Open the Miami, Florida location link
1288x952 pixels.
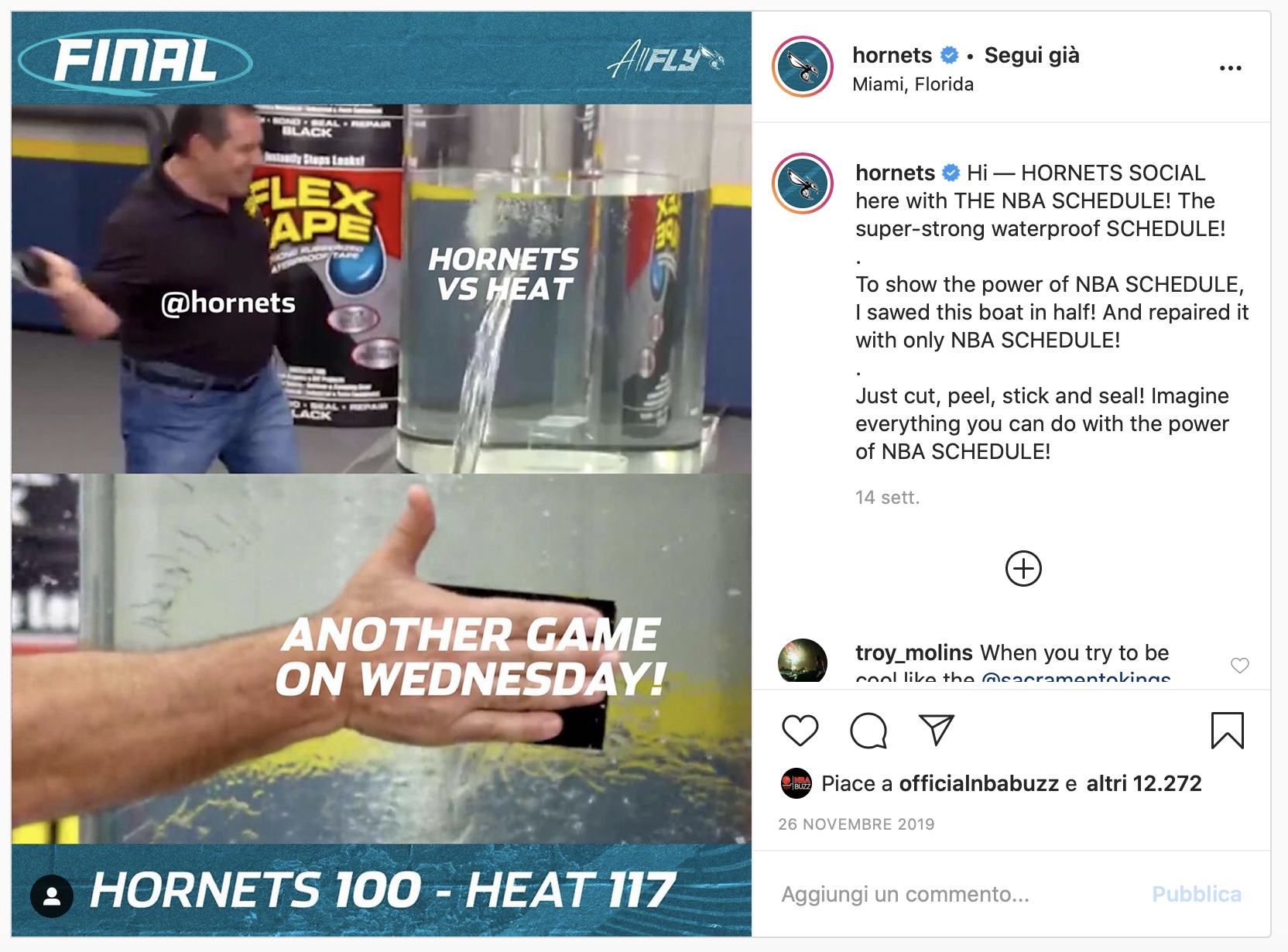913,84
